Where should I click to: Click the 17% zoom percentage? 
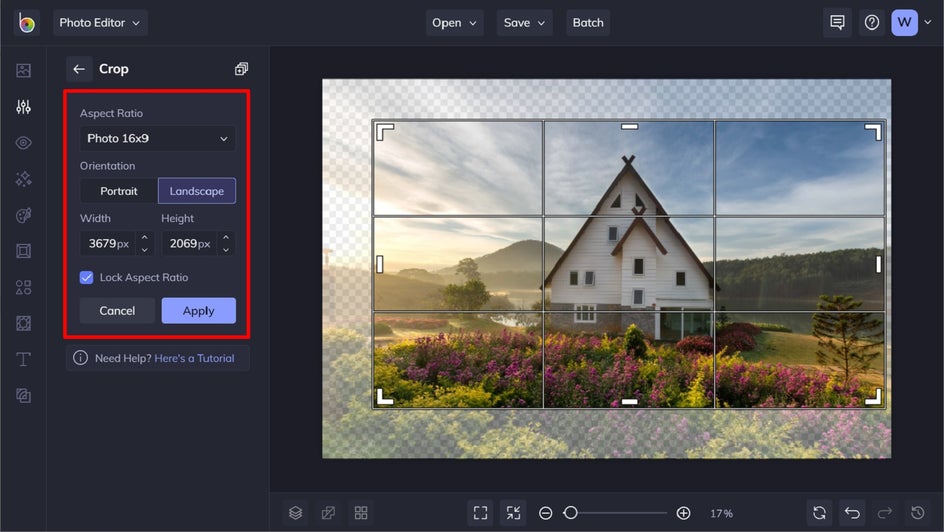pos(721,513)
